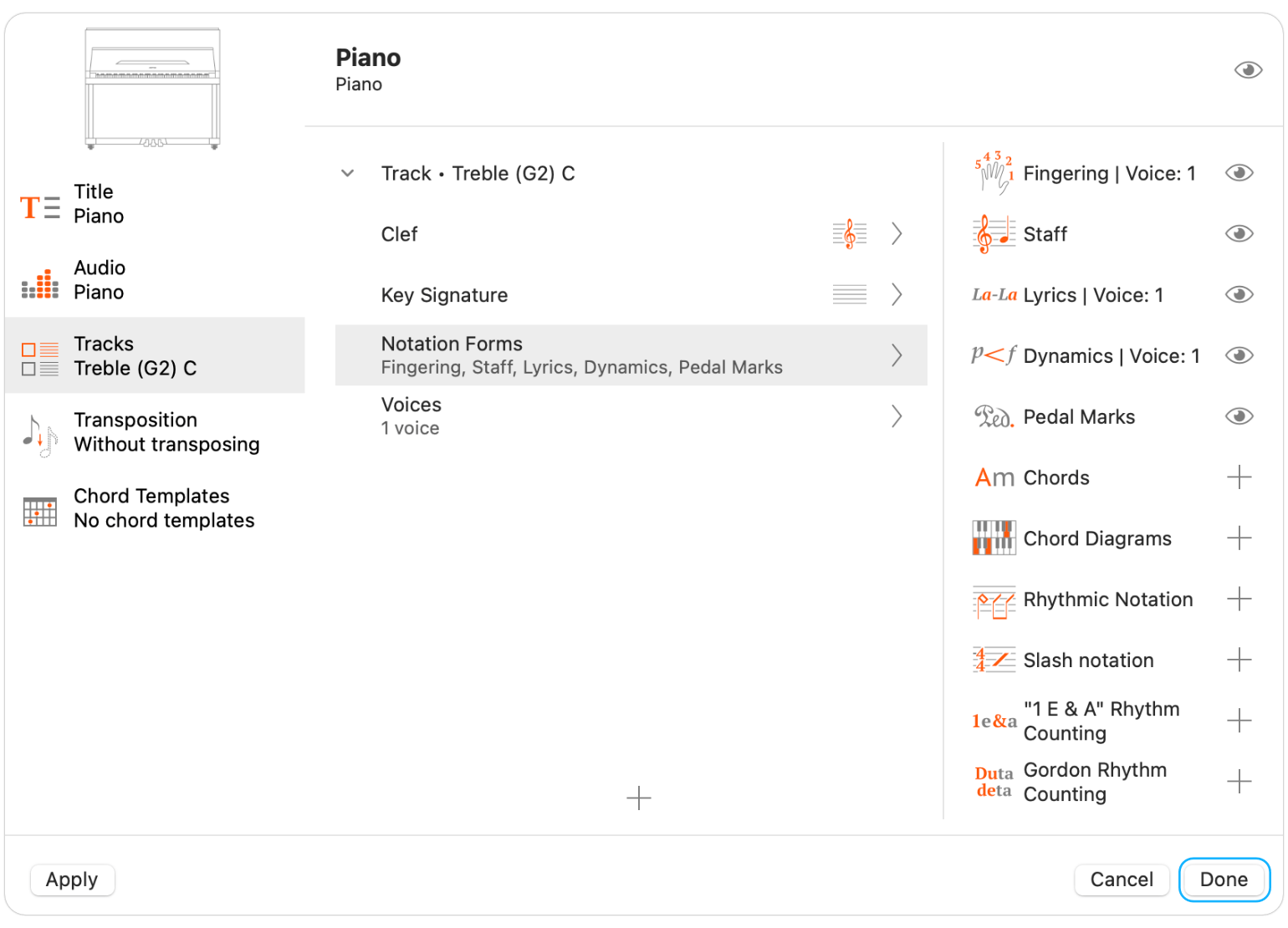Viewport: 1288px width, 928px height.
Task: Open Voices settings chevron
Action: click(897, 416)
